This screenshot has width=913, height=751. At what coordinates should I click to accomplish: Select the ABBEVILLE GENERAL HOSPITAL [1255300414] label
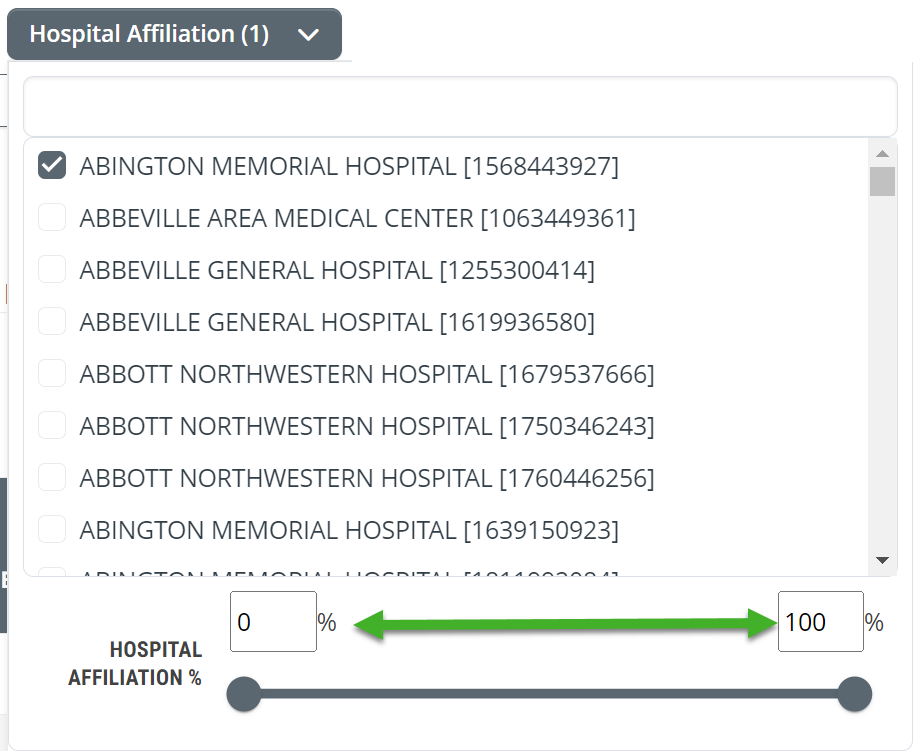[x=337, y=271]
